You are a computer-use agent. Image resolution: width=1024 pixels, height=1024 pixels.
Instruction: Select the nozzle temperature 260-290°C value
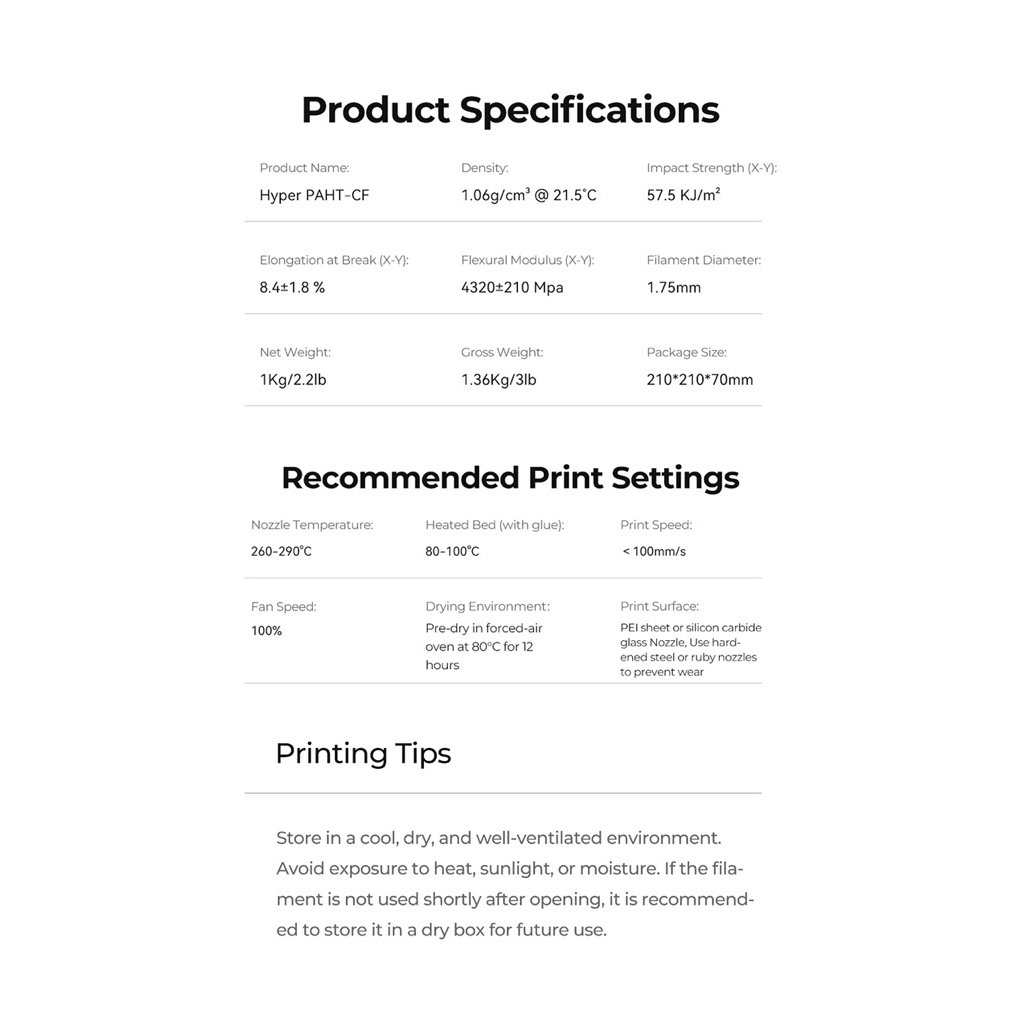pyautogui.click(x=281, y=551)
